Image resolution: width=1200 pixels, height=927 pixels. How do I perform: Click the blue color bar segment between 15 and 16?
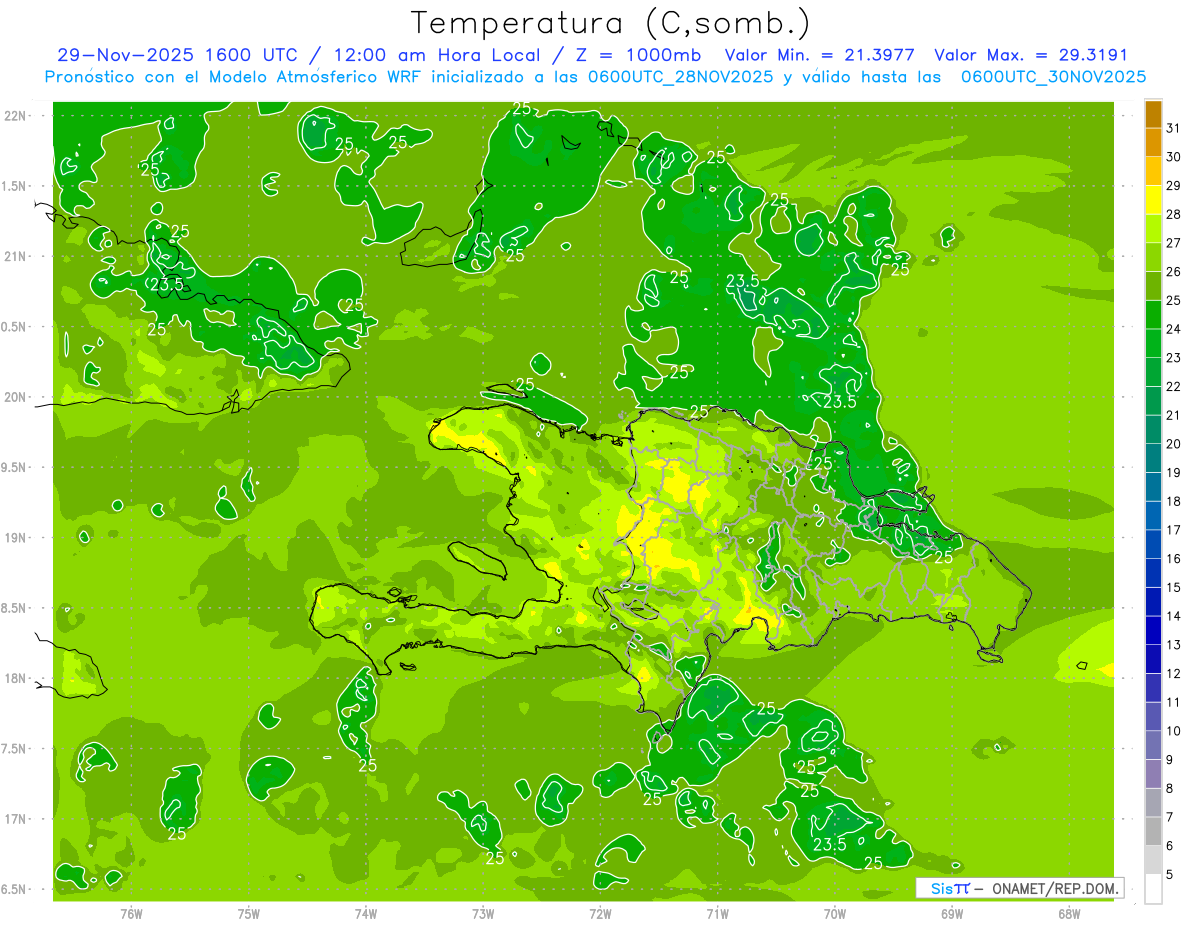tap(1153, 573)
